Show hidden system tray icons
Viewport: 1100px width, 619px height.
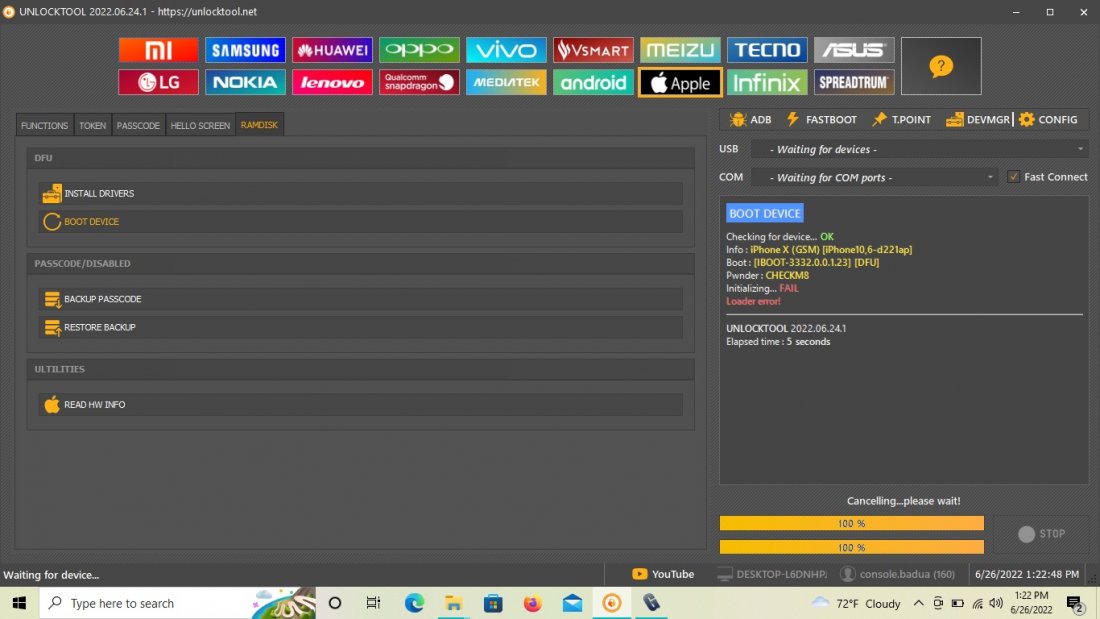pos(918,604)
